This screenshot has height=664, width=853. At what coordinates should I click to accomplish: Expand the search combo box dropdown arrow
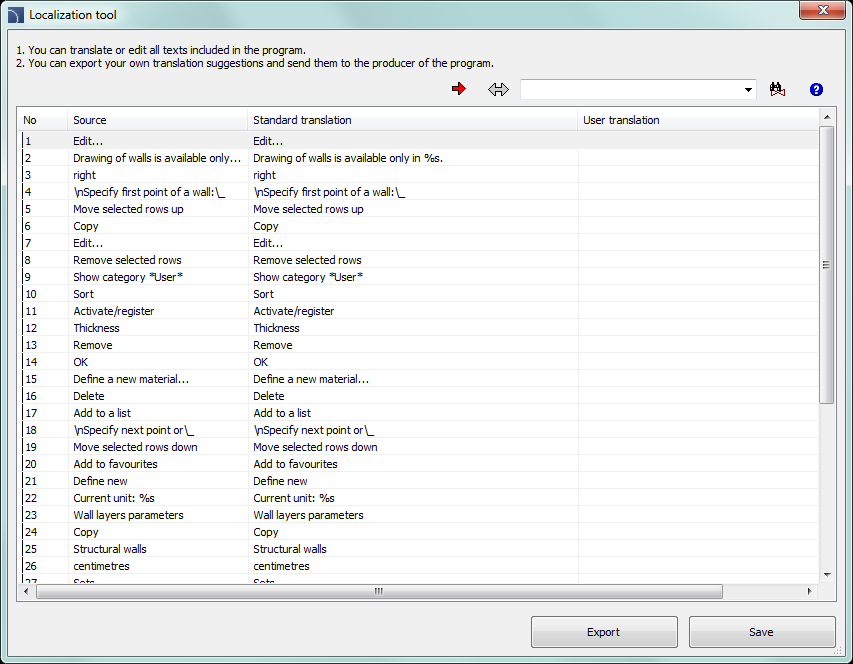click(749, 90)
